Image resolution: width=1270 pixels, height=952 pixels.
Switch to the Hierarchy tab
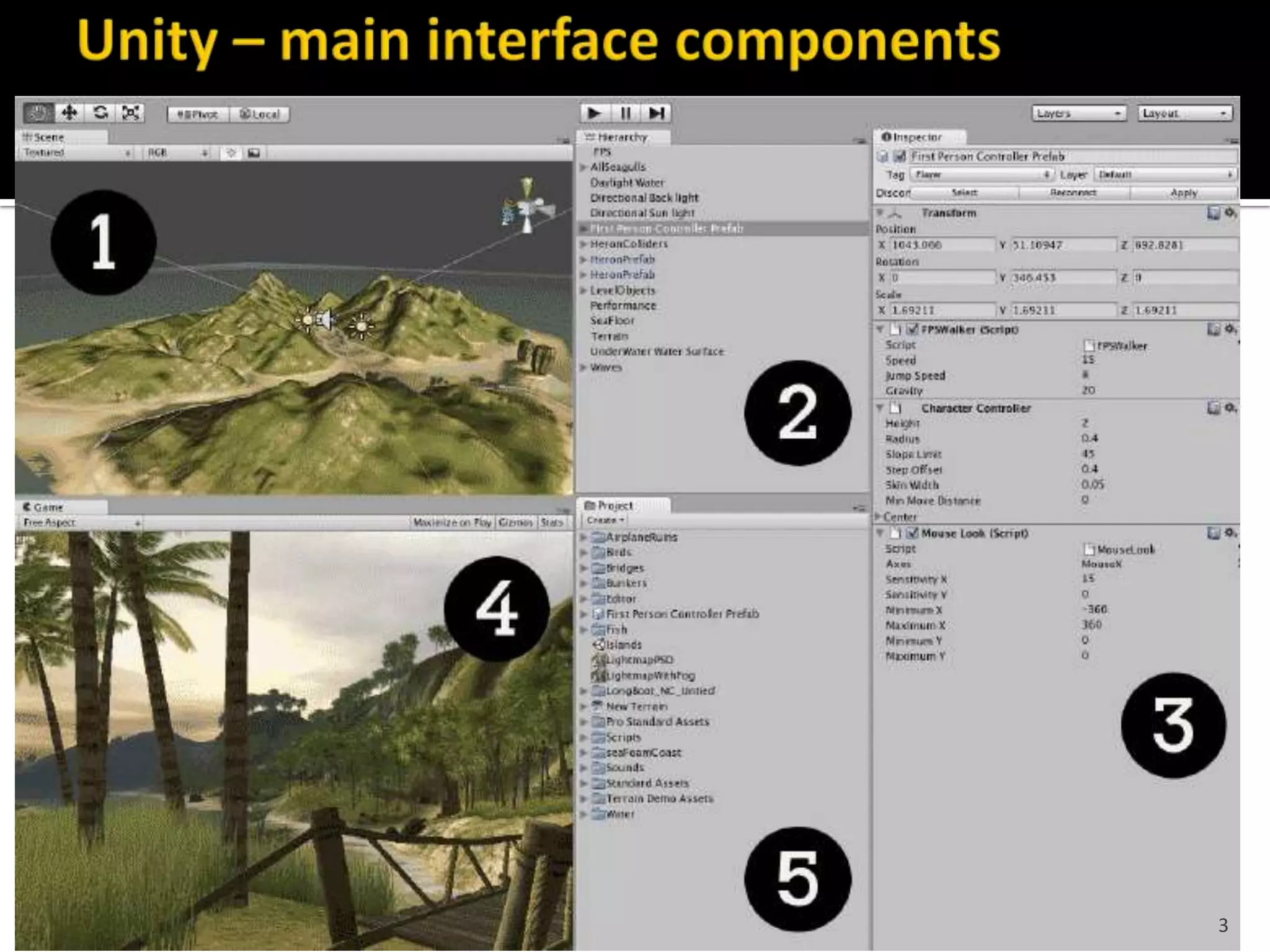(x=622, y=137)
